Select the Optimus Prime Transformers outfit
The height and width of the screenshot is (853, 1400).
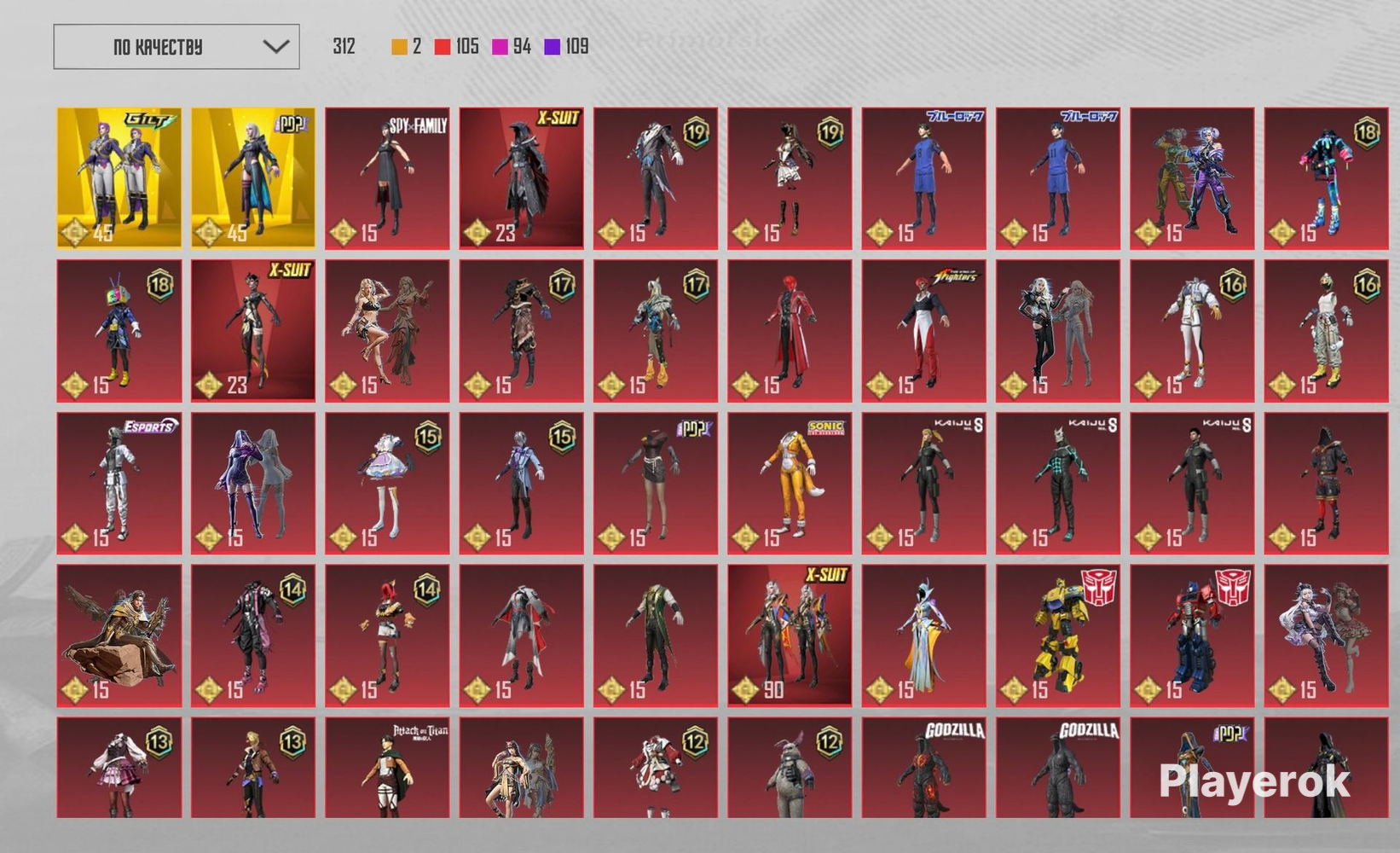coord(1193,635)
